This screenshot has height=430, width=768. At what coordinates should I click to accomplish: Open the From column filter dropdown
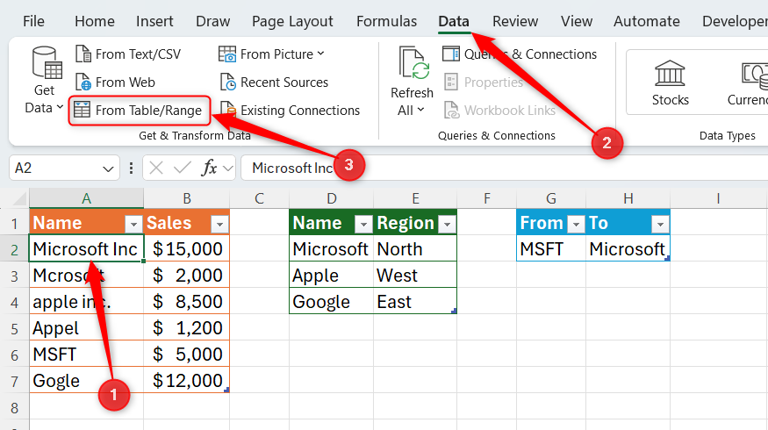pyautogui.click(x=576, y=224)
